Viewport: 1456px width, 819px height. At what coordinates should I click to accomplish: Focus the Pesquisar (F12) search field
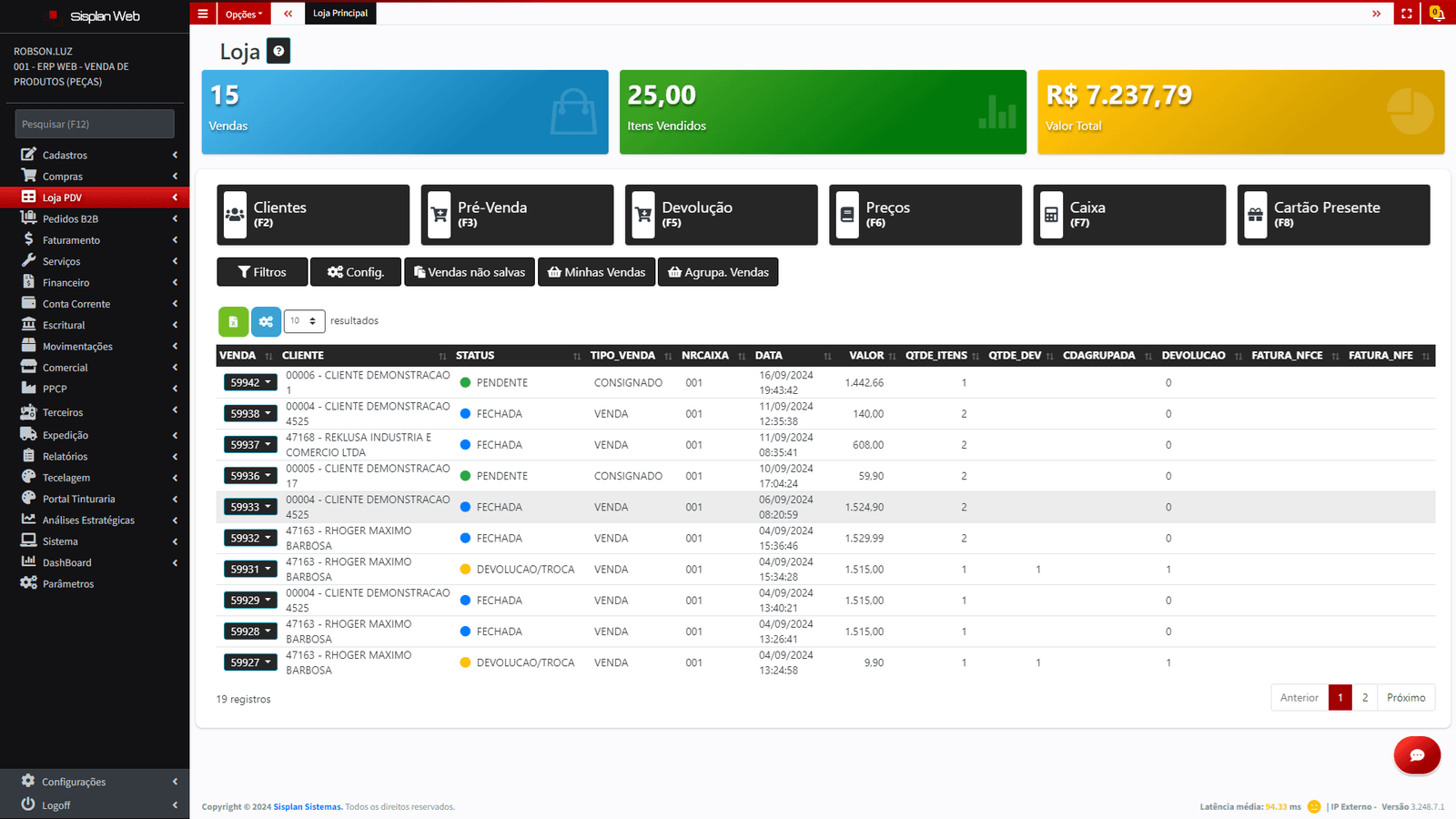pyautogui.click(x=95, y=124)
